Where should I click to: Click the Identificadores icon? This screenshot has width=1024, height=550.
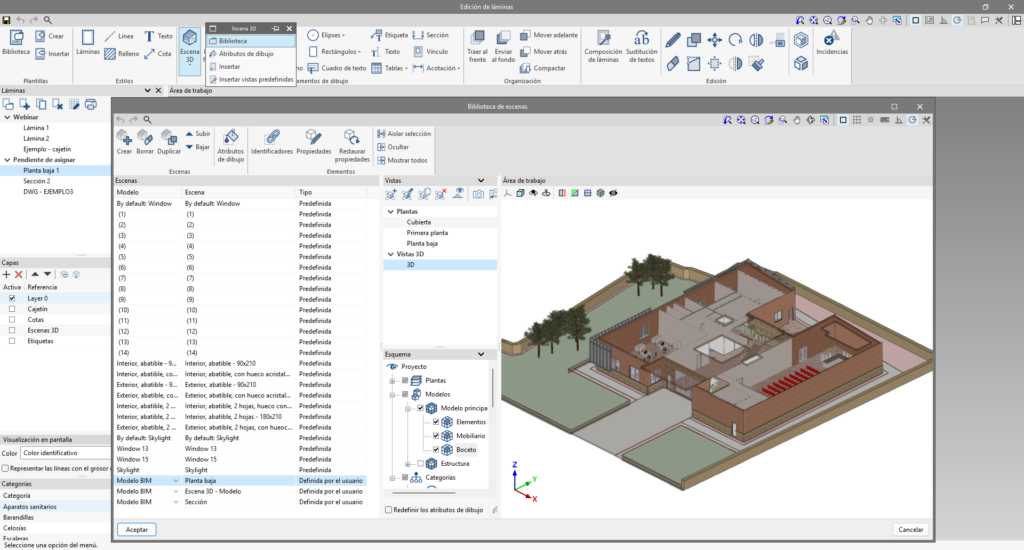click(271, 139)
